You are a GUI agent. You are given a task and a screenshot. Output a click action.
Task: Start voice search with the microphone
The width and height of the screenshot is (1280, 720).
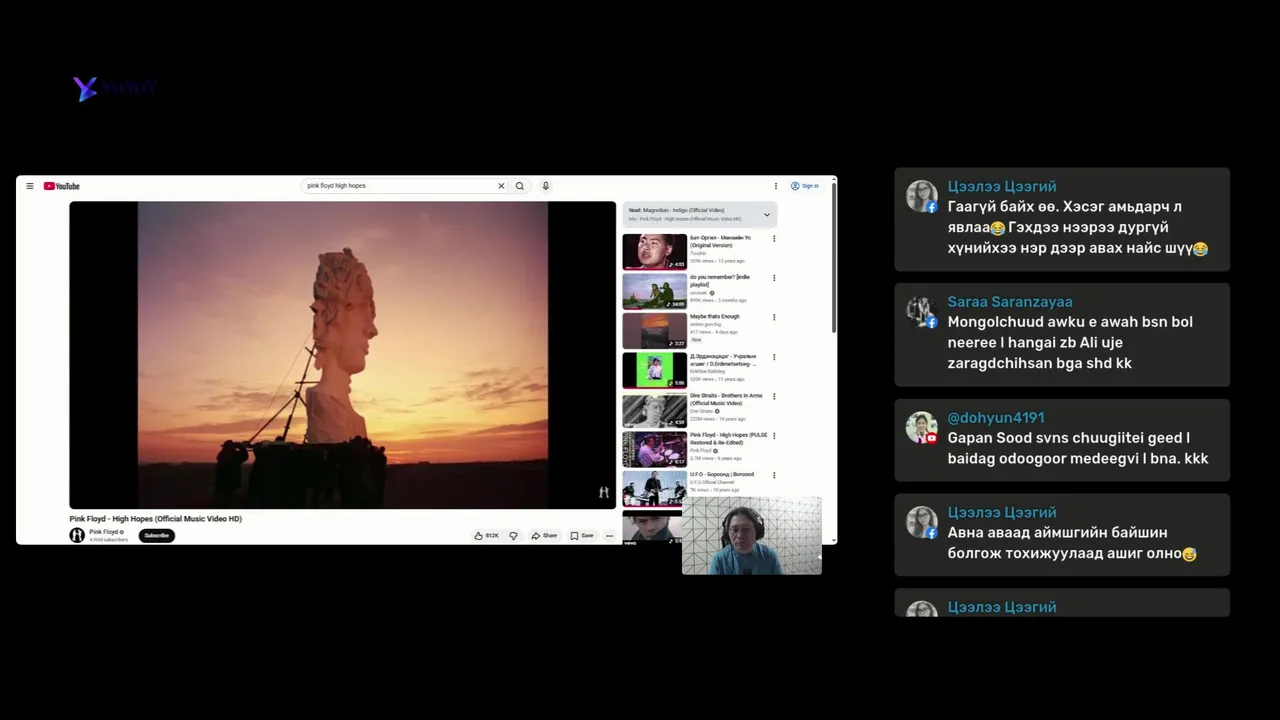[x=545, y=186]
